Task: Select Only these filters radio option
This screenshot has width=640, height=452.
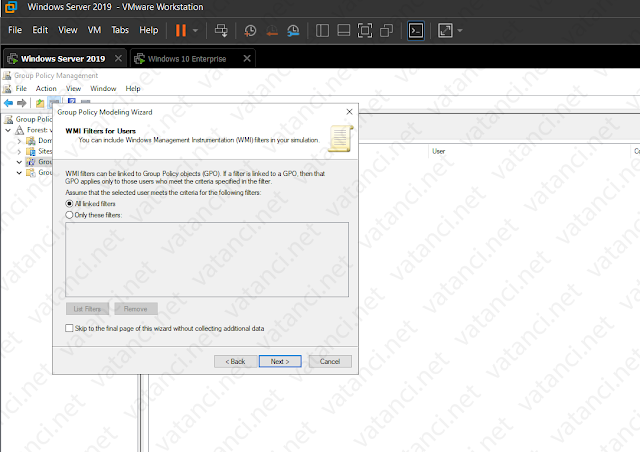Action: click(x=69, y=215)
